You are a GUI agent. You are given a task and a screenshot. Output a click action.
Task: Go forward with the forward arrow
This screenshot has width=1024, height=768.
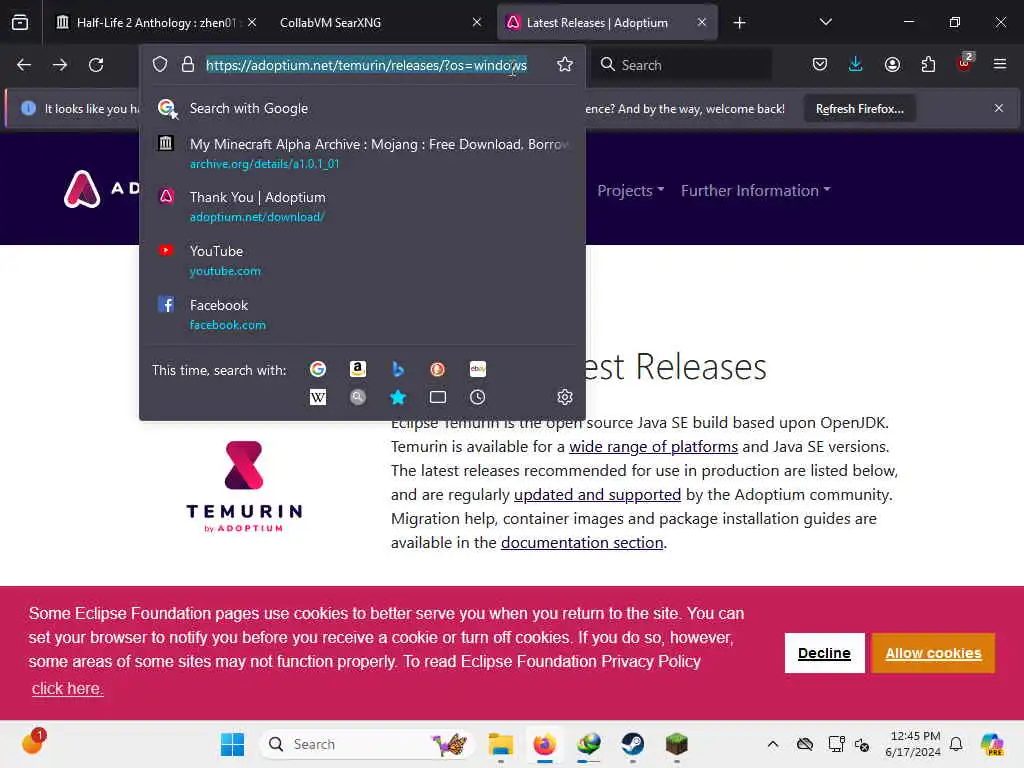point(60,65)
